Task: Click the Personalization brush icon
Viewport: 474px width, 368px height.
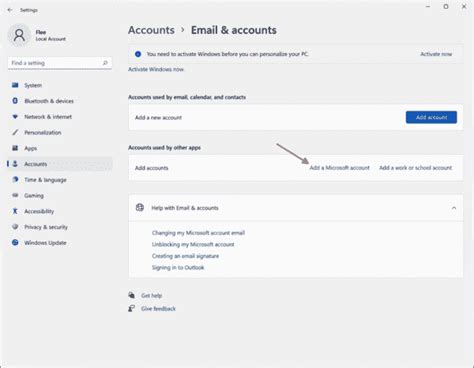Action: 15,132
